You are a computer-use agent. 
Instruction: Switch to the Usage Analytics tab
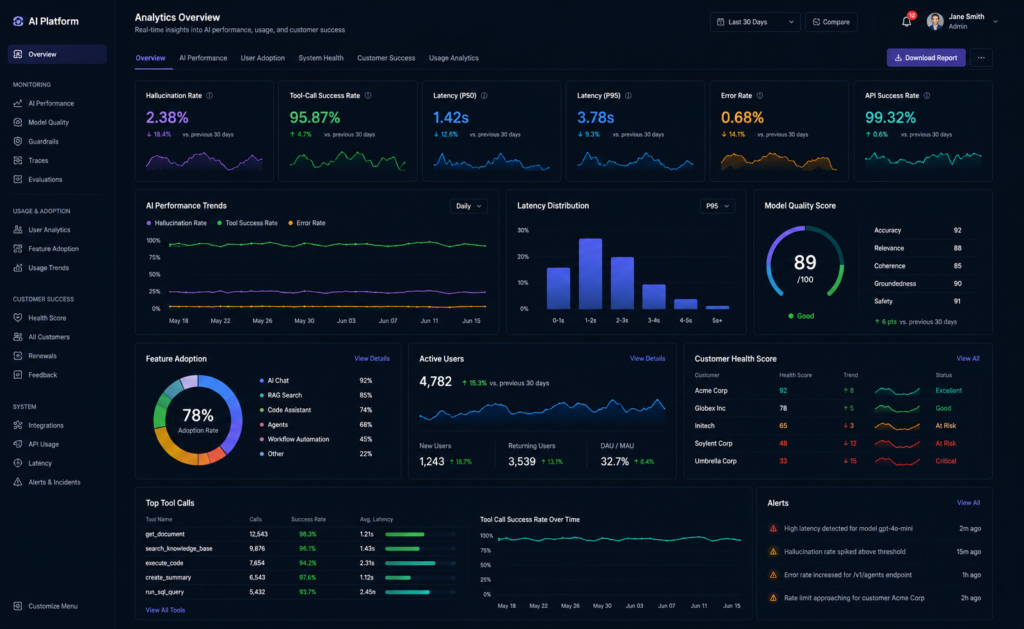(x=454, y=58)
